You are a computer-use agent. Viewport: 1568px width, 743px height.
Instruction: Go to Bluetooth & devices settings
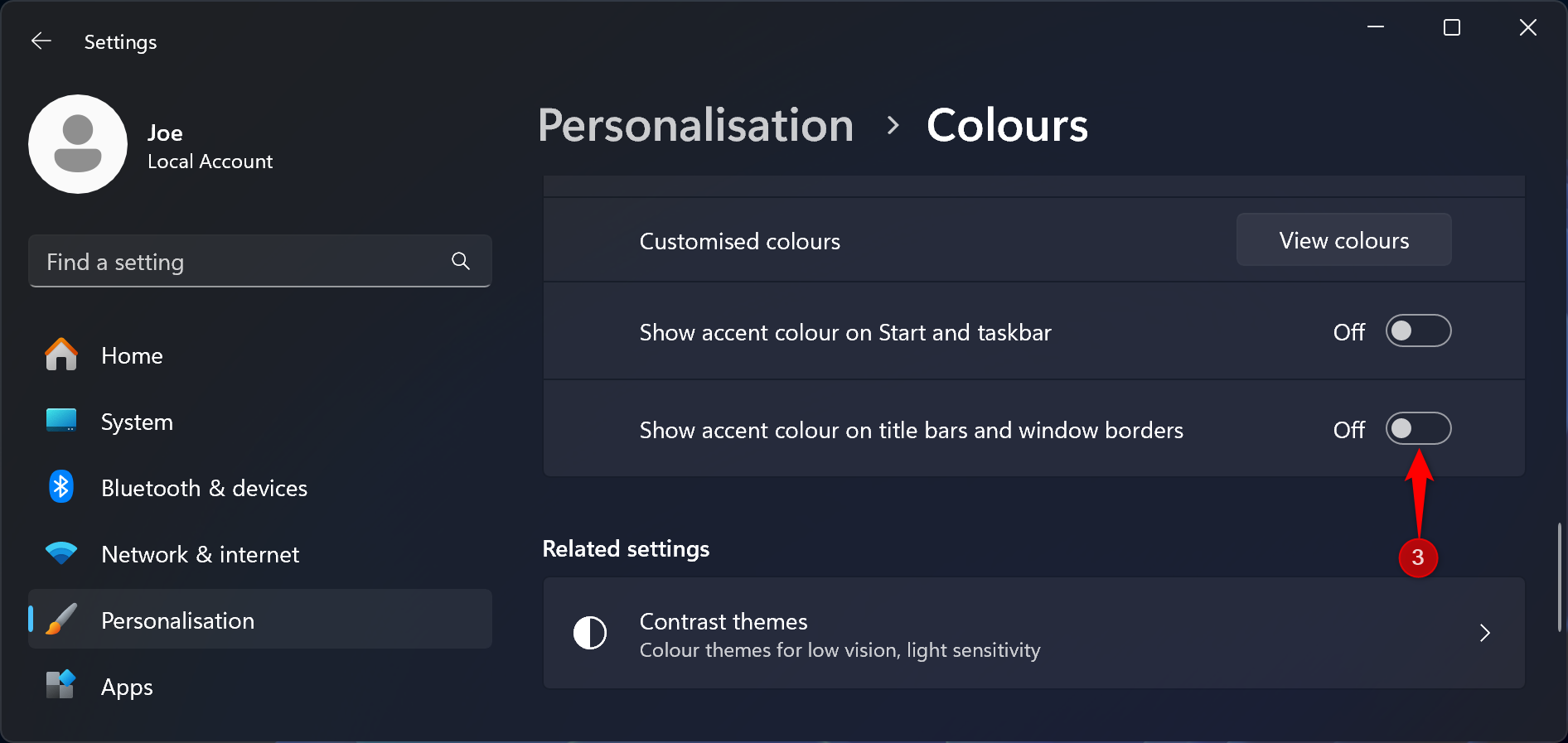pyautogui.click(x=204, y=488)
